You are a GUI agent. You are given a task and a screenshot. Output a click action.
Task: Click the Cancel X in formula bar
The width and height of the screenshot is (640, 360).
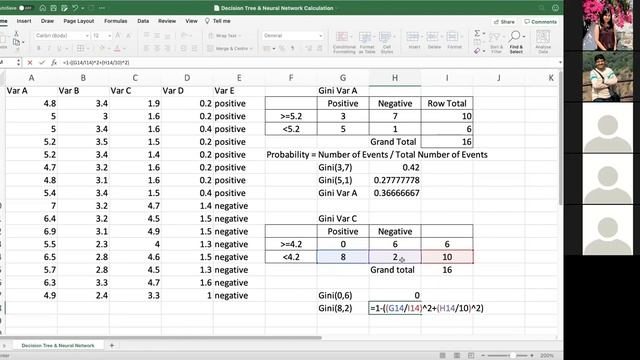(x=30, y=62)
